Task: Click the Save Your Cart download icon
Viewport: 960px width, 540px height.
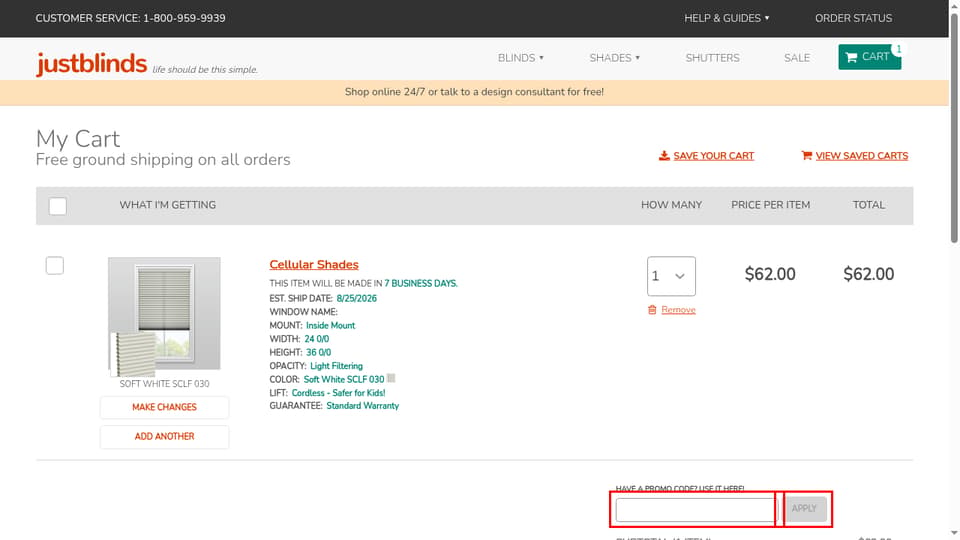Action: 664,156
